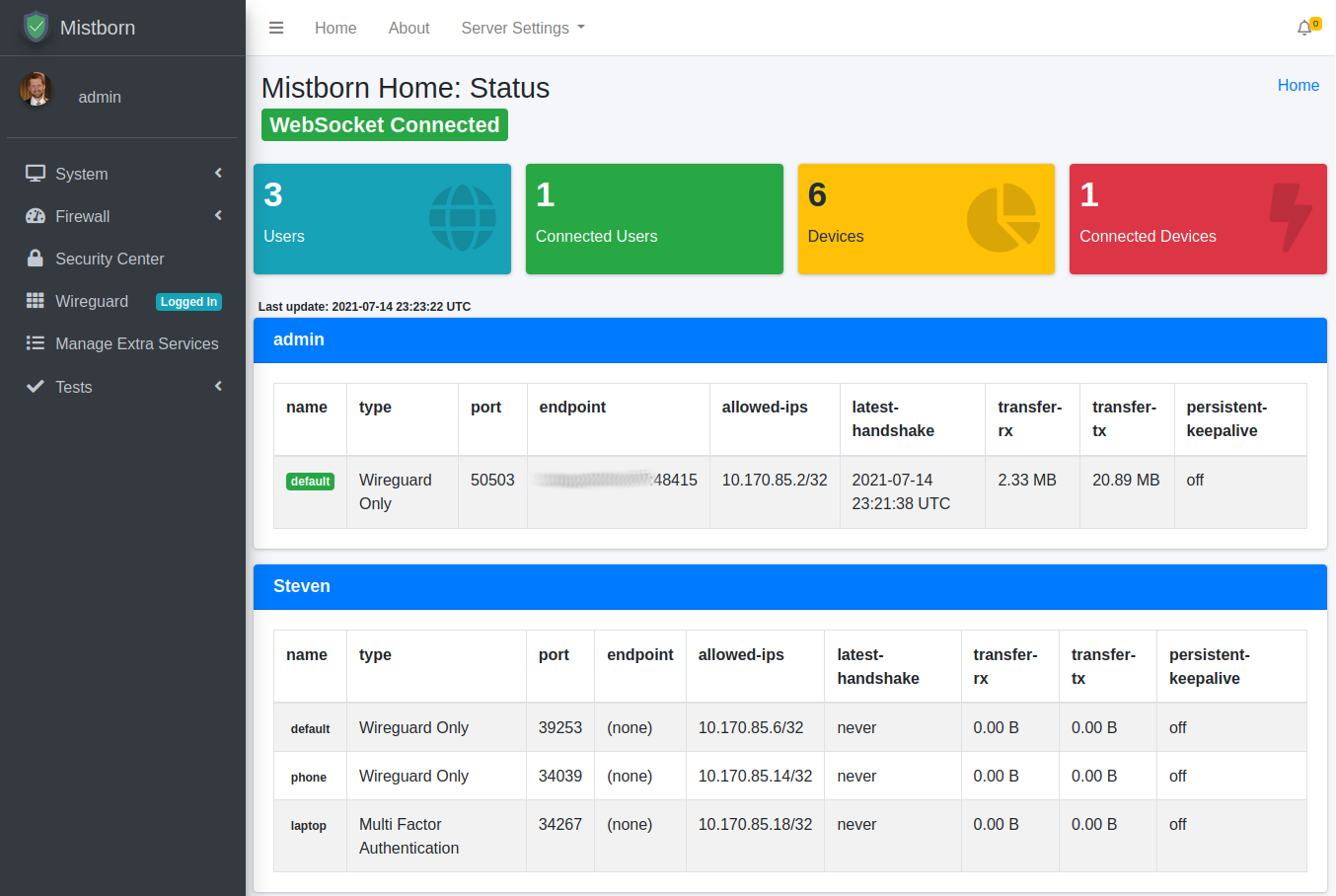Click port 34267 in Steven table

560,825
